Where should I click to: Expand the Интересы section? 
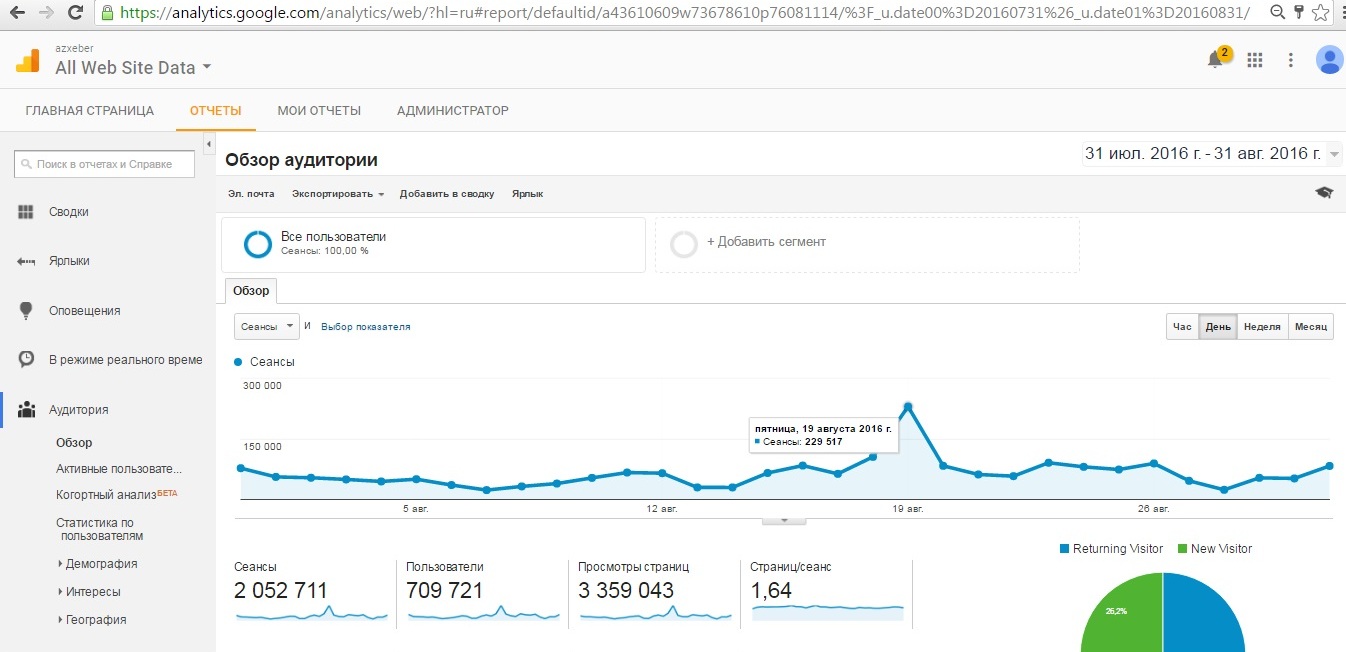(89, 592)
